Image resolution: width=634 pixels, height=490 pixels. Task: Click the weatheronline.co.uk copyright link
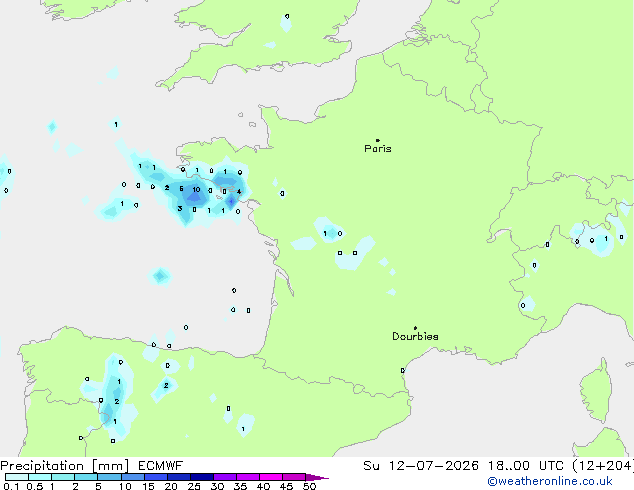coord(549,481)
